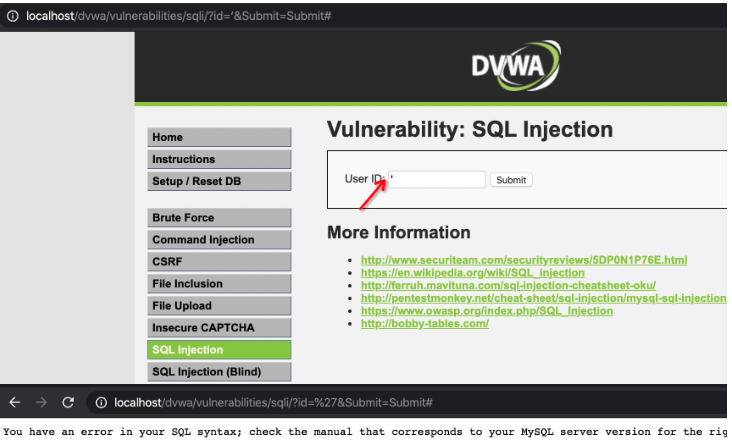732x443 pixels.
Task: Click site info icon in top address bar
Action: (x=13, y=16)
